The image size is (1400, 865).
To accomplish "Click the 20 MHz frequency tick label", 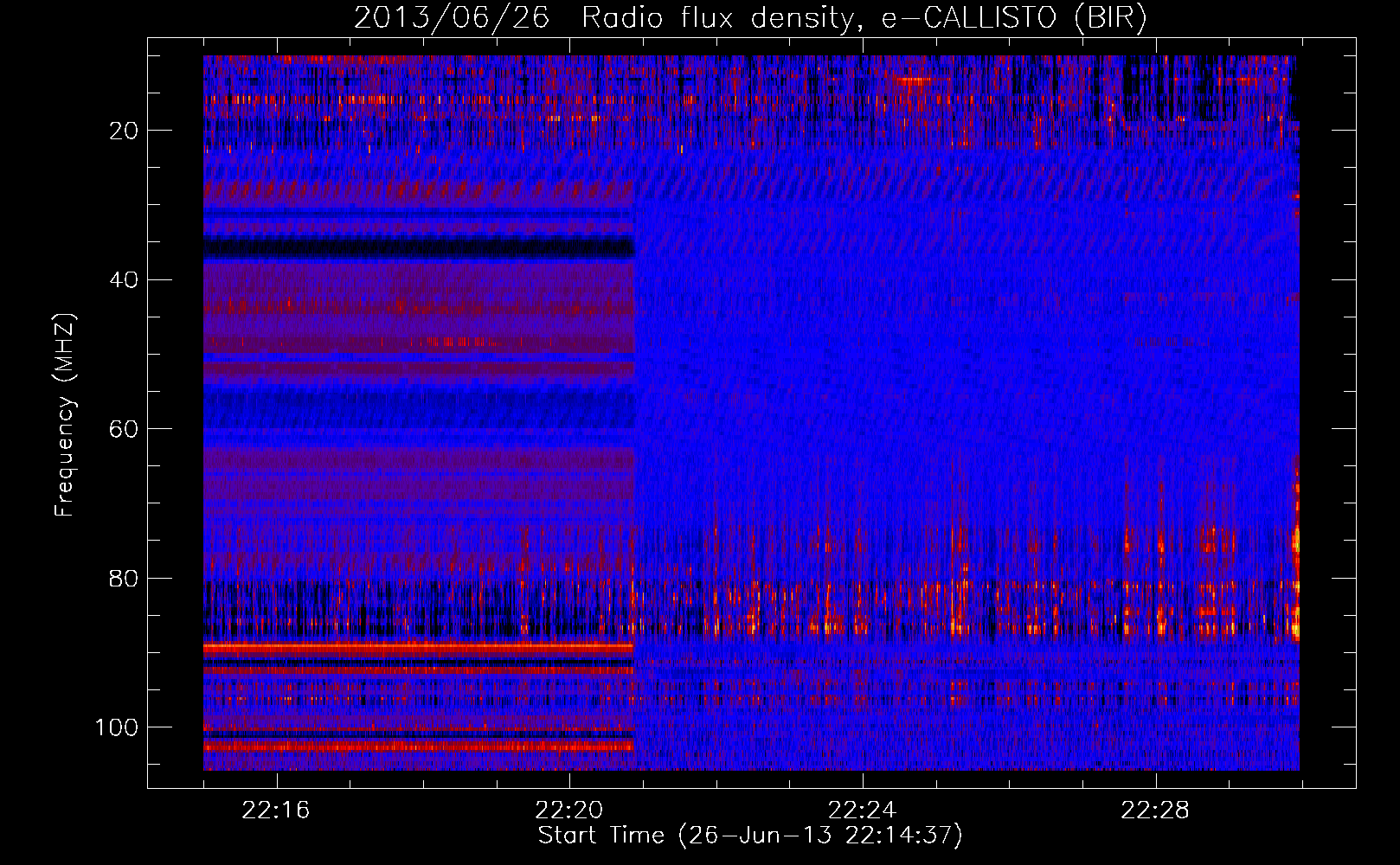I will pyautogui.click(x=125, y=131).
